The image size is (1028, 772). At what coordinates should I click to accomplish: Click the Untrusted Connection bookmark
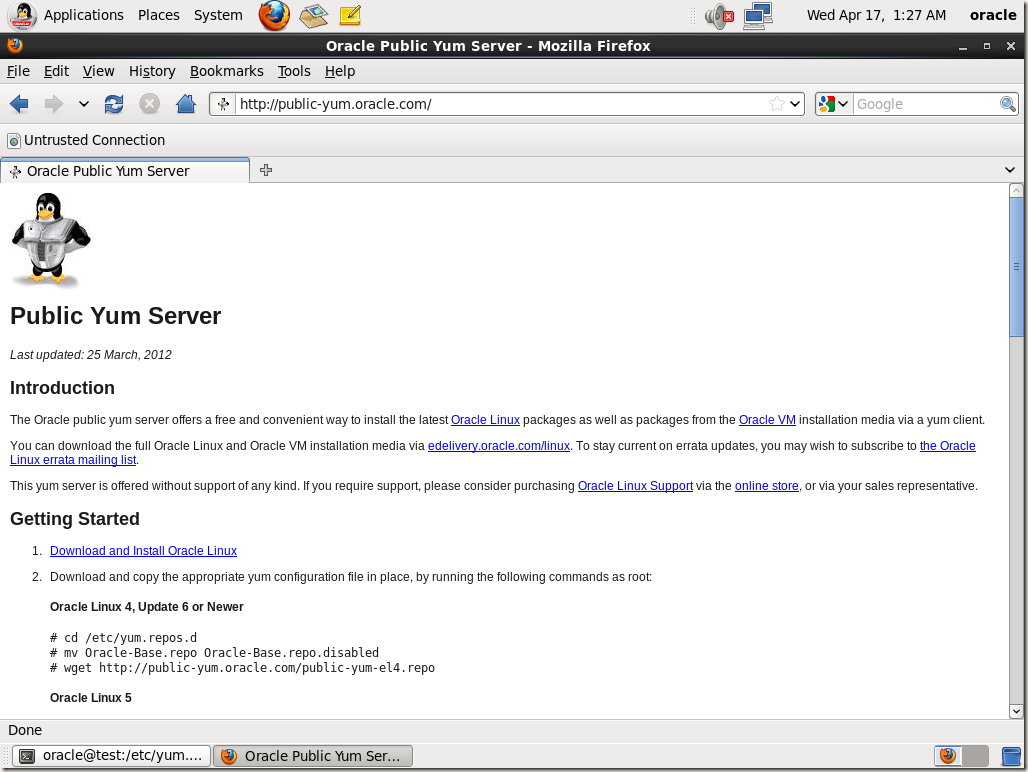[x=86, y=140]
